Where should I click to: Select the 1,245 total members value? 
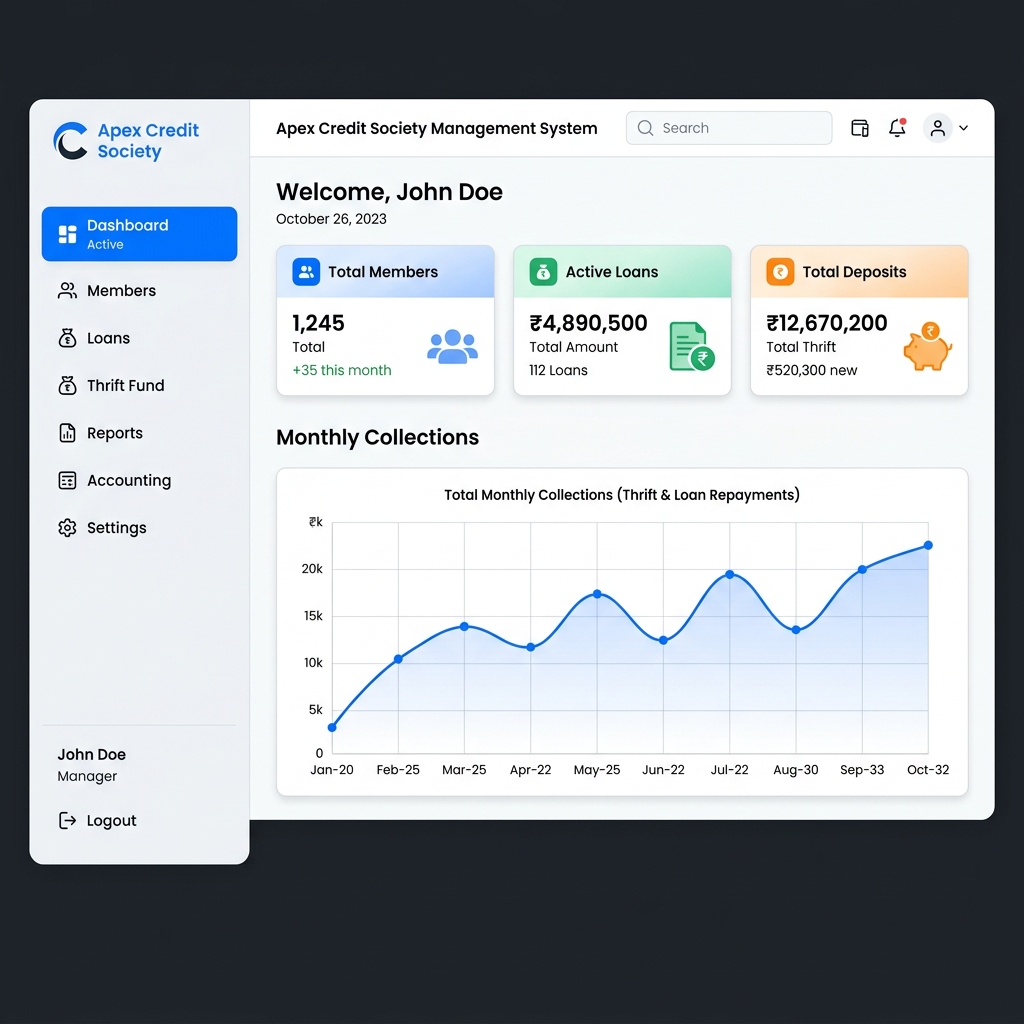point(318,323)
